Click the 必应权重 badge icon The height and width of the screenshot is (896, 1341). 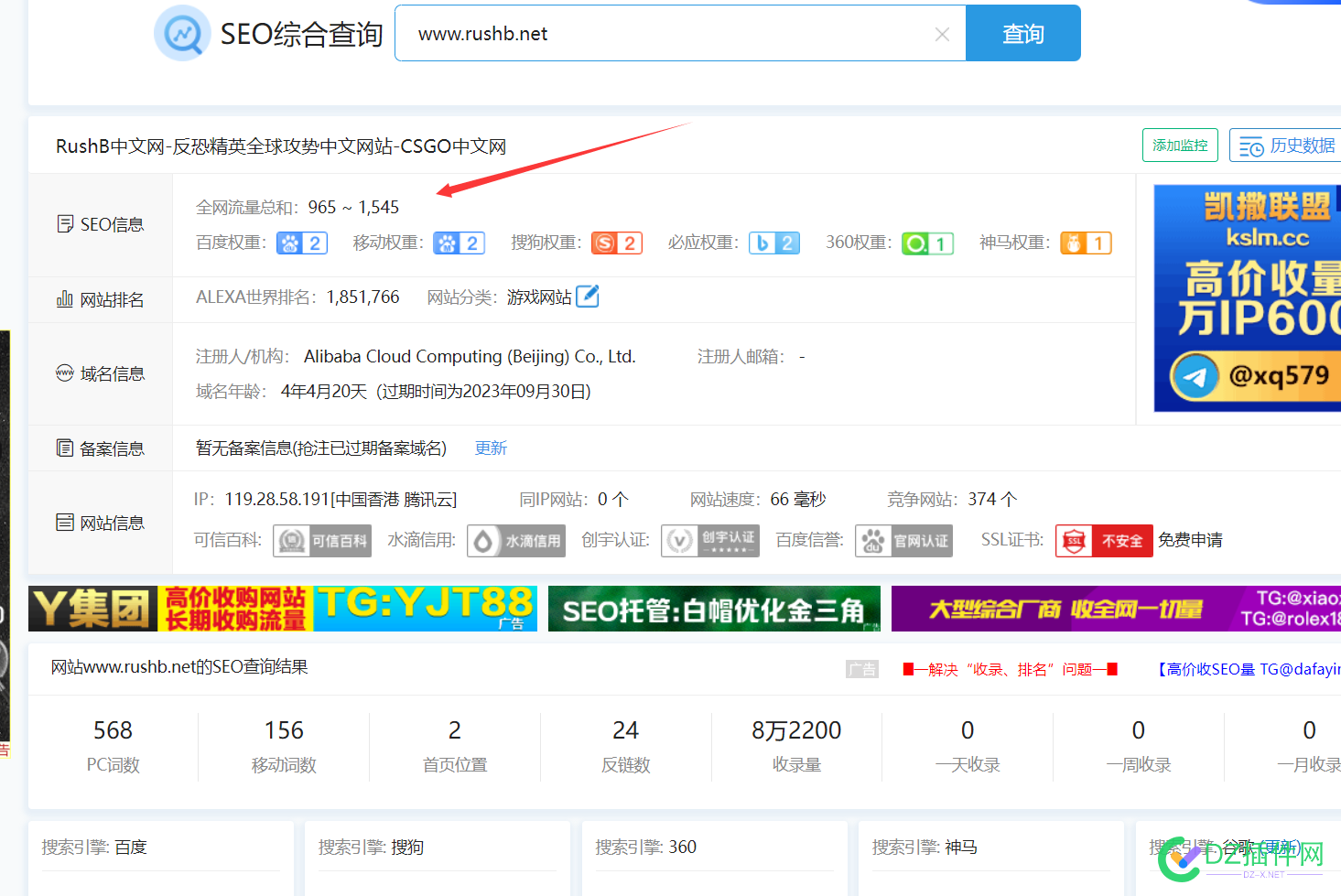(774, 243)
